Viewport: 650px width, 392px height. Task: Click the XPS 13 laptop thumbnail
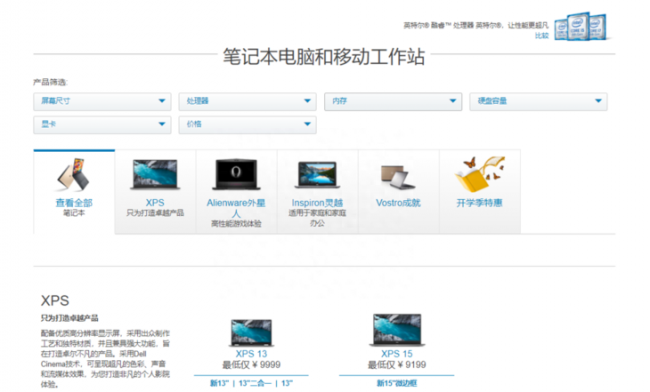(251, 332)
